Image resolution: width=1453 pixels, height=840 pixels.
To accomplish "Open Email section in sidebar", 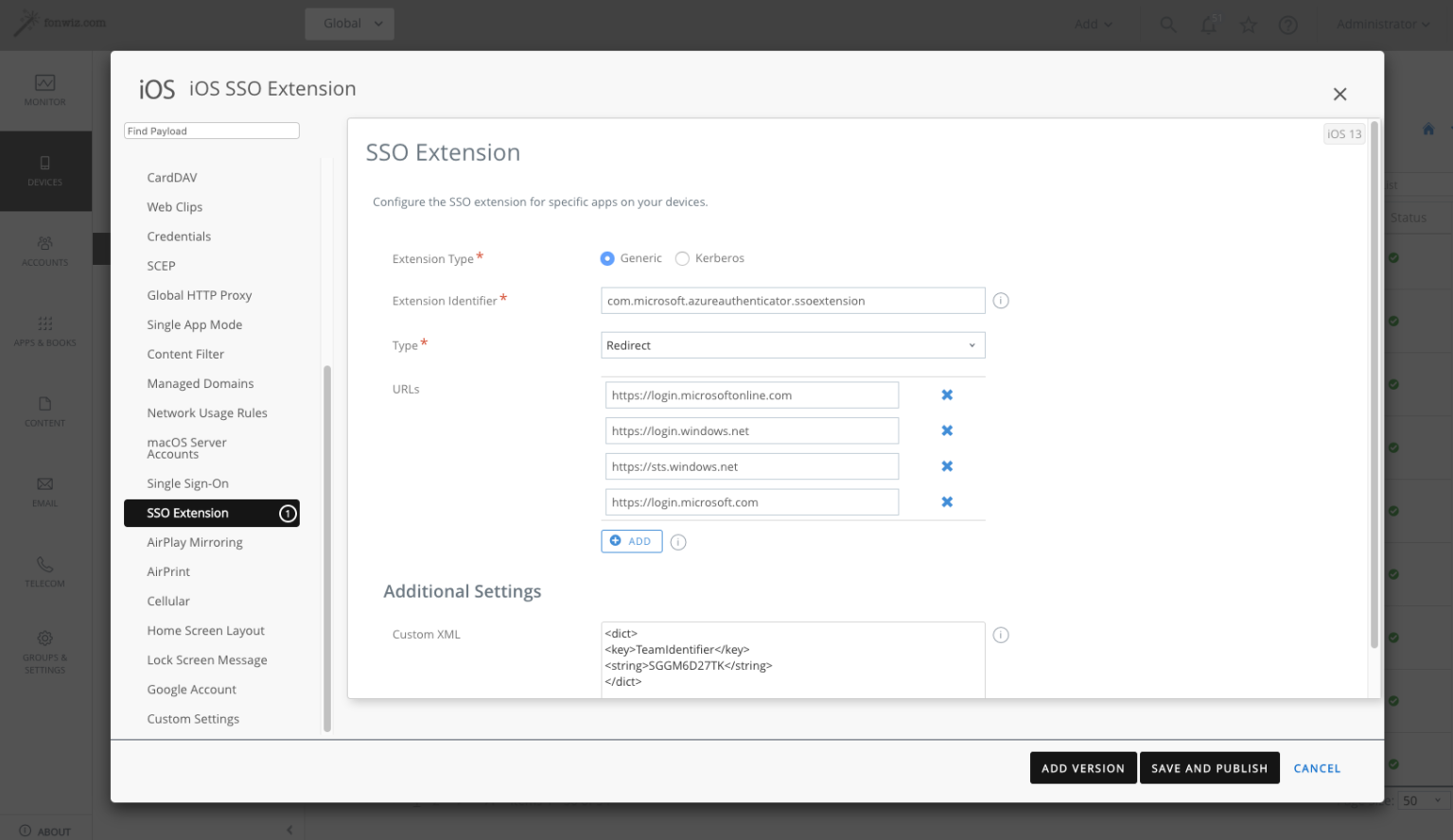I will coord(45,493).
